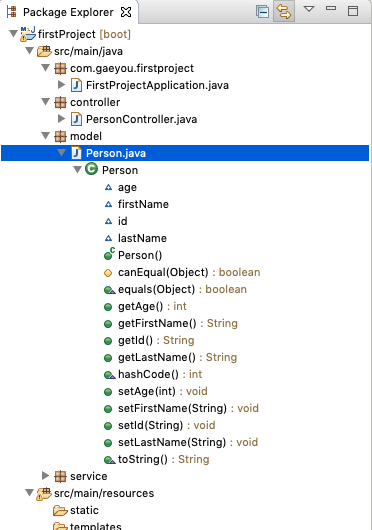372x530 pixels.
Task: Select the Person() constructor entry
Action: [x=140, y=255]
